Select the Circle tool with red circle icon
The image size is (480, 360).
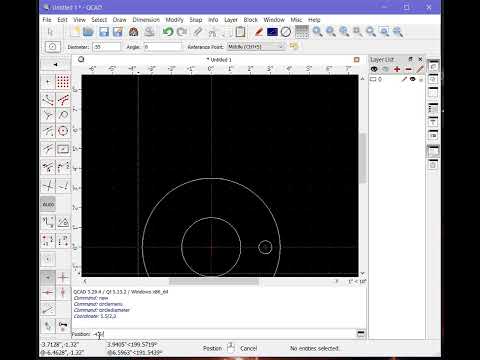pyautogui.click(x=63, y=131)
